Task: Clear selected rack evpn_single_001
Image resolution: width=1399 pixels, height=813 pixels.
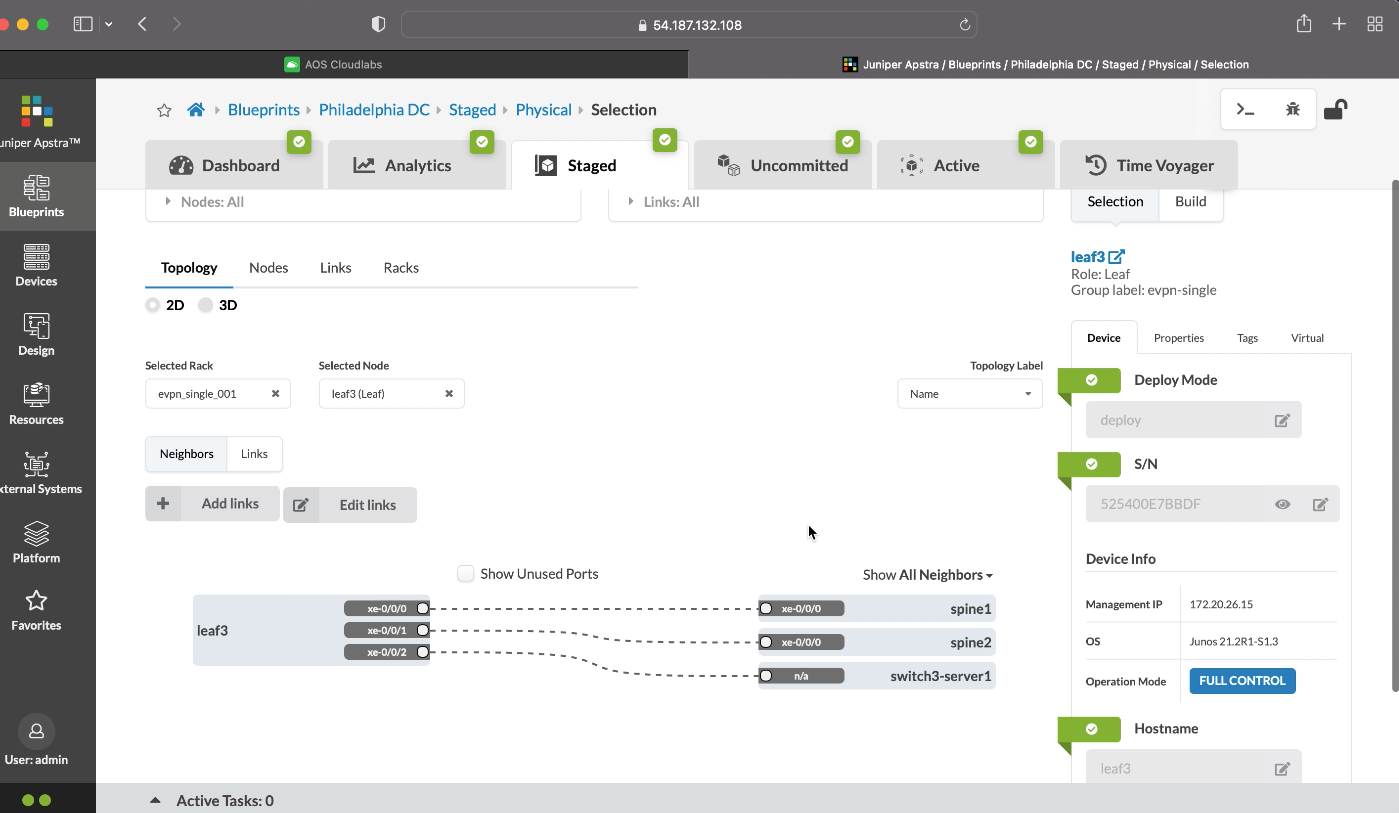Action: tap(275, 394)
